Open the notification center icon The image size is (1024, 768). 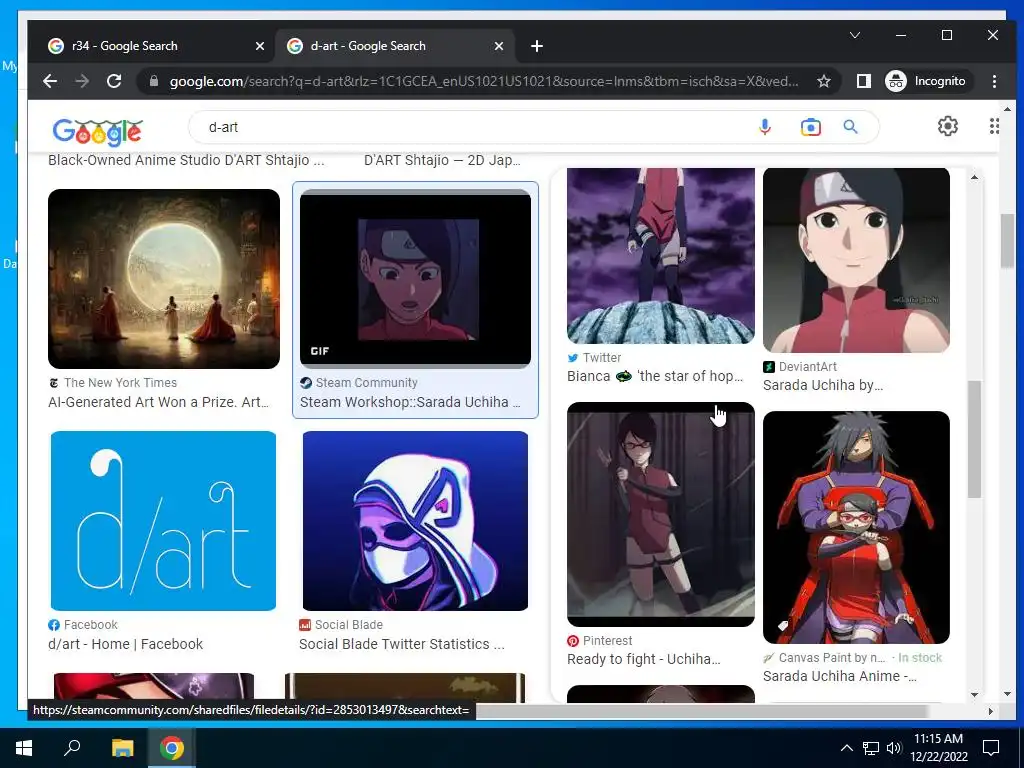point(991,748)
